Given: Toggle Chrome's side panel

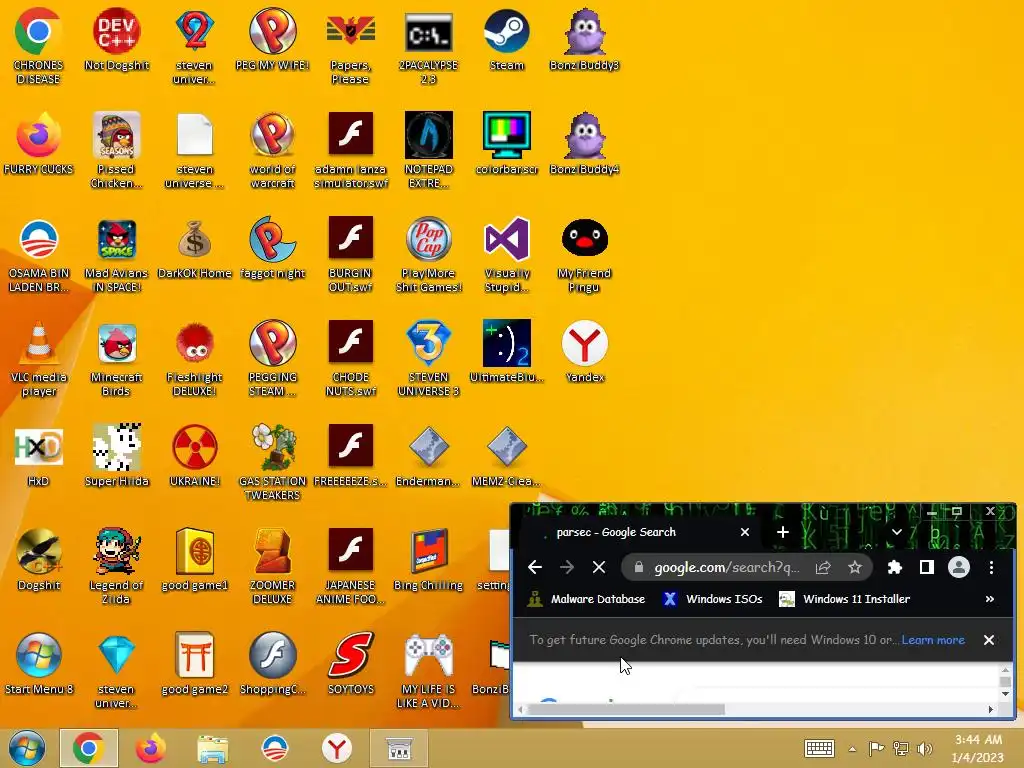Looking at the screenshot, I should tap(927, 568).
